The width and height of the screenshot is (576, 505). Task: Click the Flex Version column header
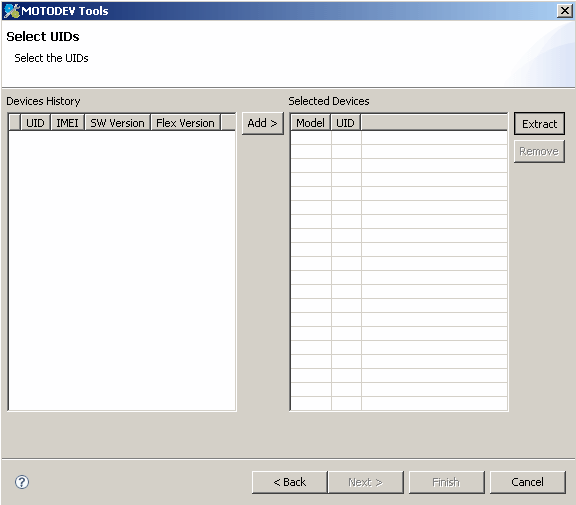click(186, 123)
